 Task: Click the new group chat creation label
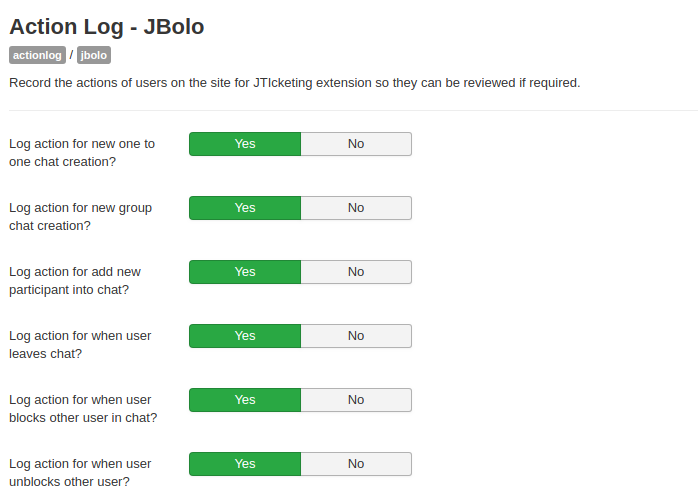coord(80,216)
